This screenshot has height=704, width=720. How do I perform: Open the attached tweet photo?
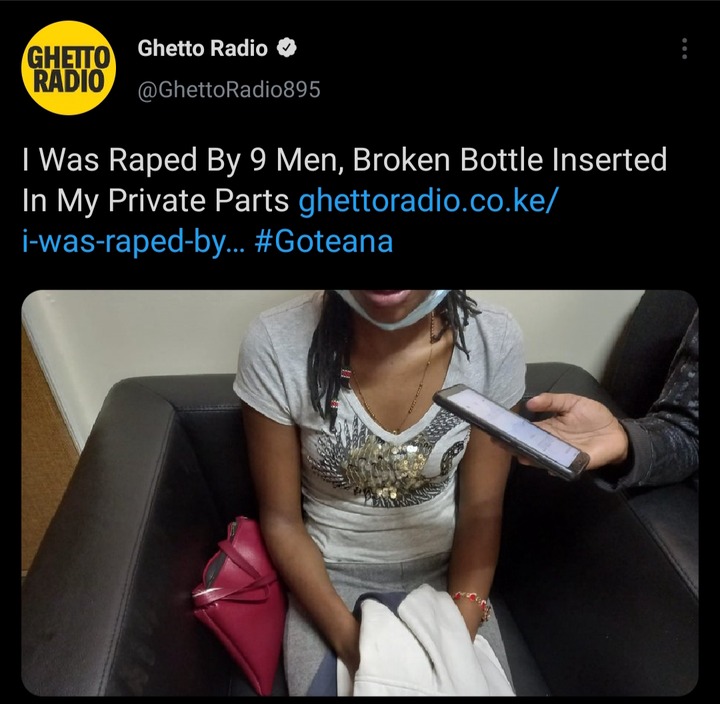(360, 493)
